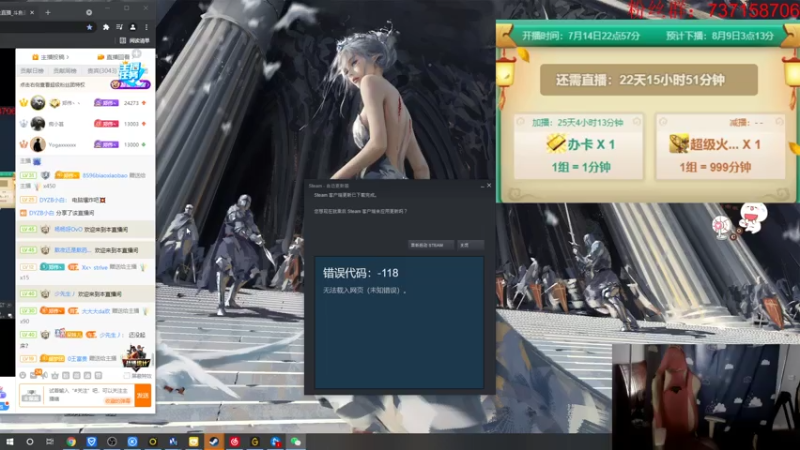Image resolution: width=800 pixels, height=450 pixels.
Task: Open WeChat from the taskbar
Action: click(296, 441)
